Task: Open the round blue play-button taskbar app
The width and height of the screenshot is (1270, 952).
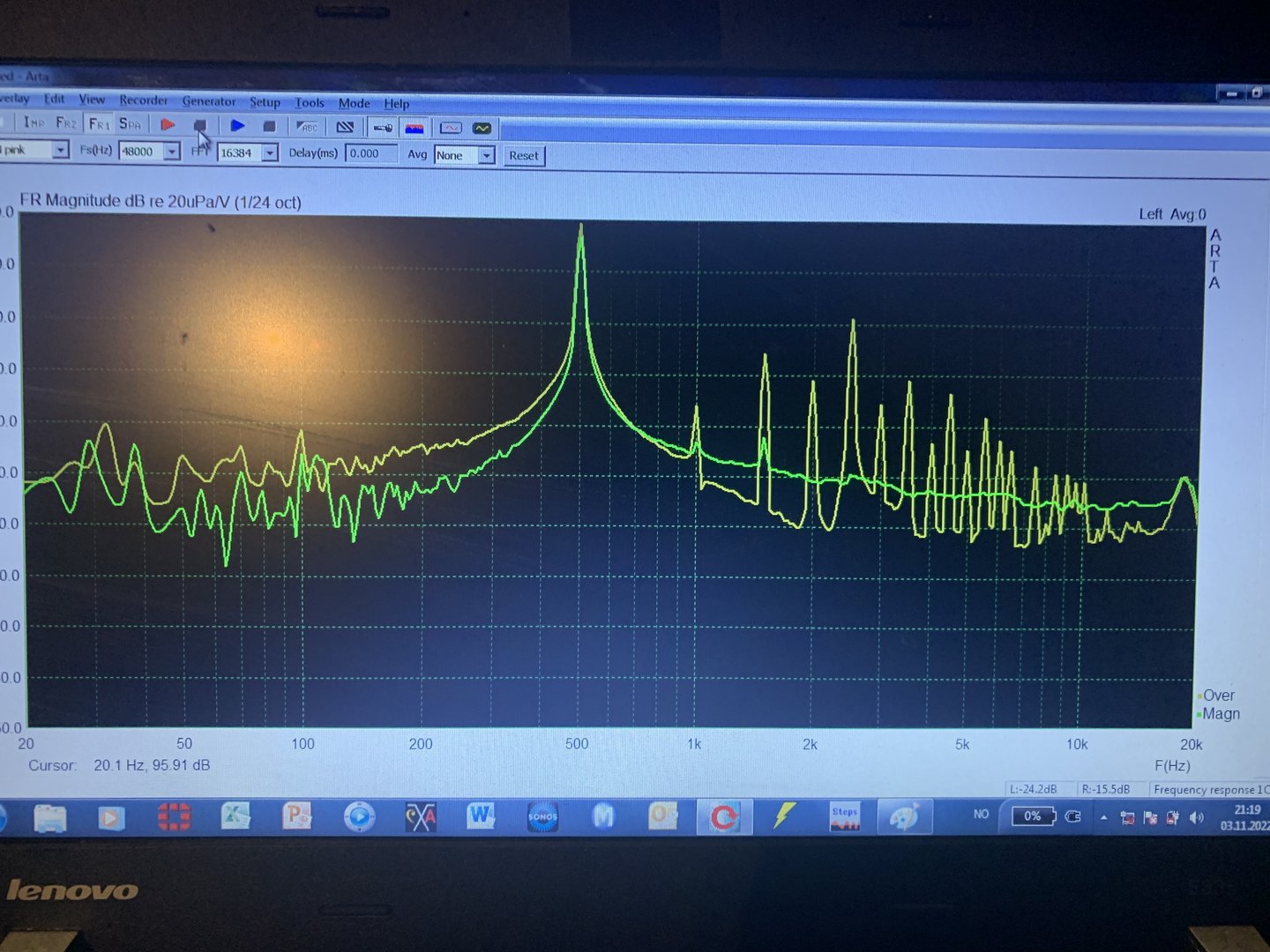Action: (359, 817)
